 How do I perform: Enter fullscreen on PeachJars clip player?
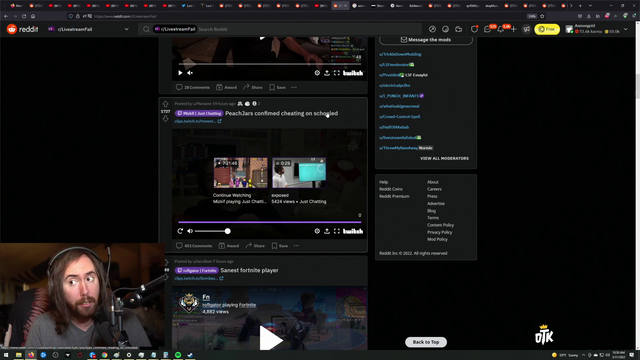coord(337,231)
